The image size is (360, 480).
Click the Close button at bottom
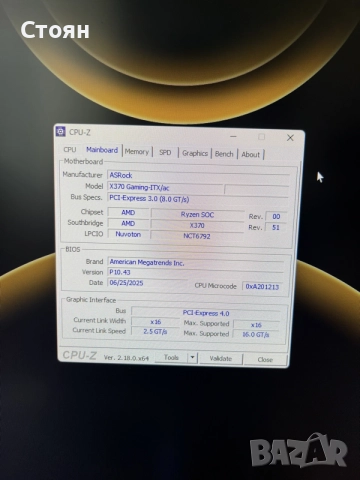click(x=265, y=360)
